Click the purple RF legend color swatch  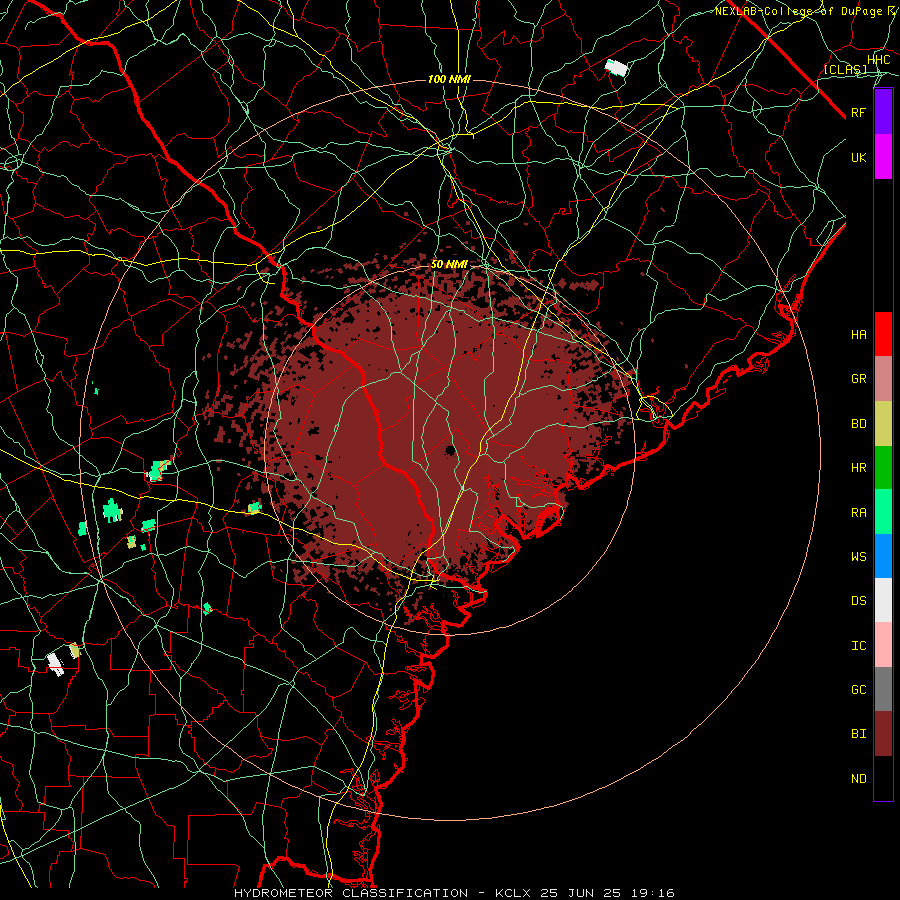pos(883,112)
